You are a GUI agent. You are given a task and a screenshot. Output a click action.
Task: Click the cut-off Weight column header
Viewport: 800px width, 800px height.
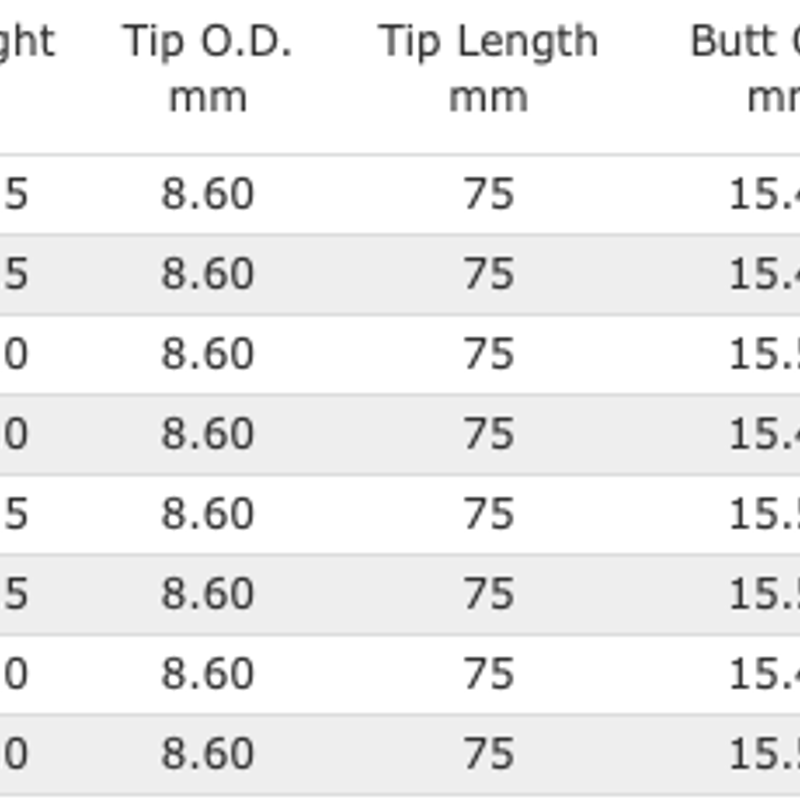[x=27, y=42]
